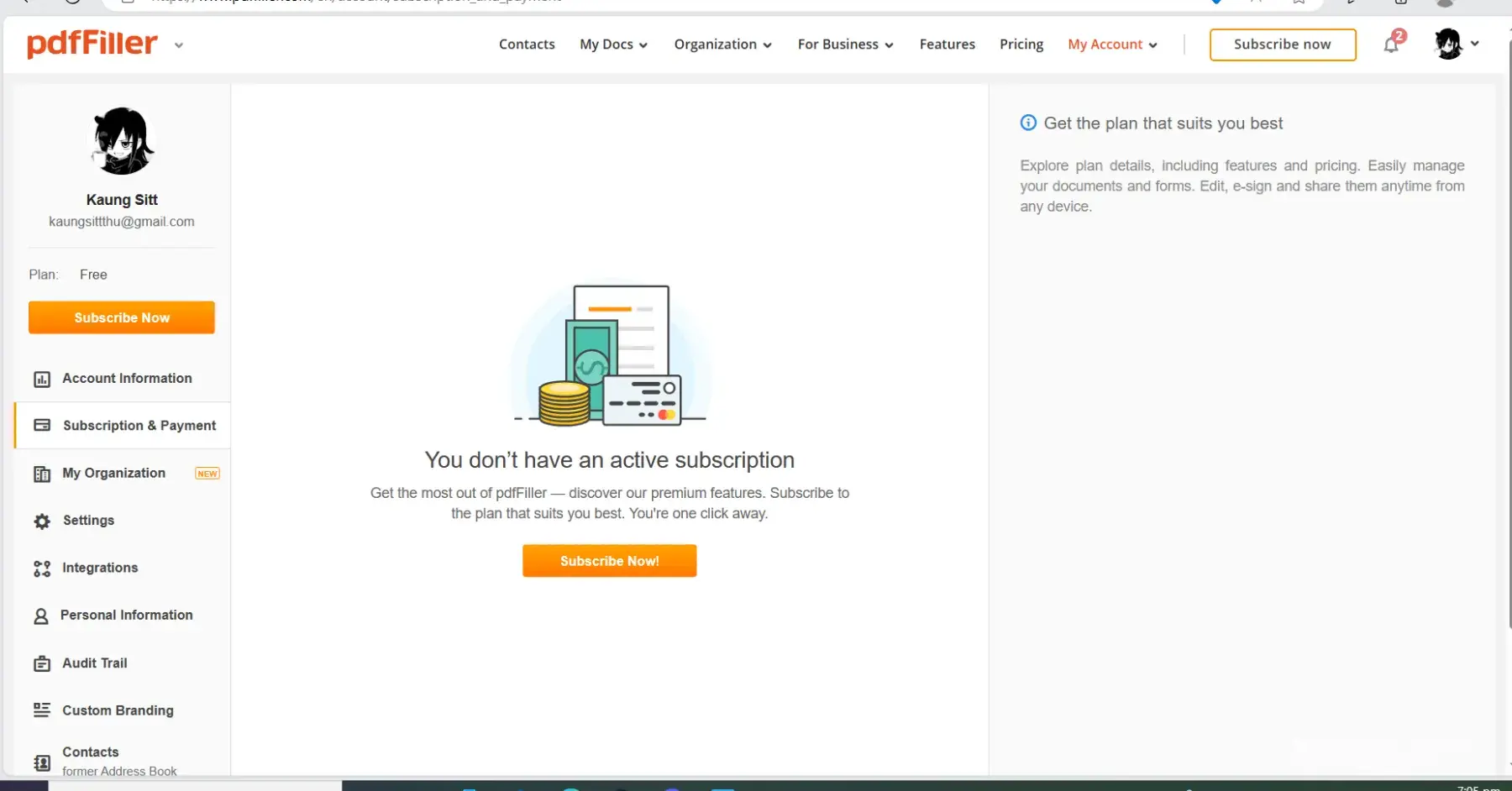
Task: Open Contacts from the top navigation
Action: (527, 45)
